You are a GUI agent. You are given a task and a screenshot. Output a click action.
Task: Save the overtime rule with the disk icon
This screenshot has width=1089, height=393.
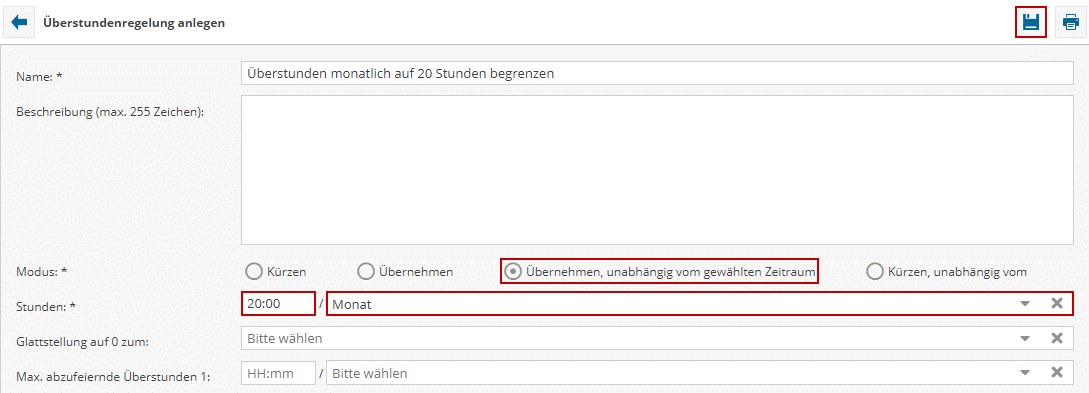coord(1031,23)
